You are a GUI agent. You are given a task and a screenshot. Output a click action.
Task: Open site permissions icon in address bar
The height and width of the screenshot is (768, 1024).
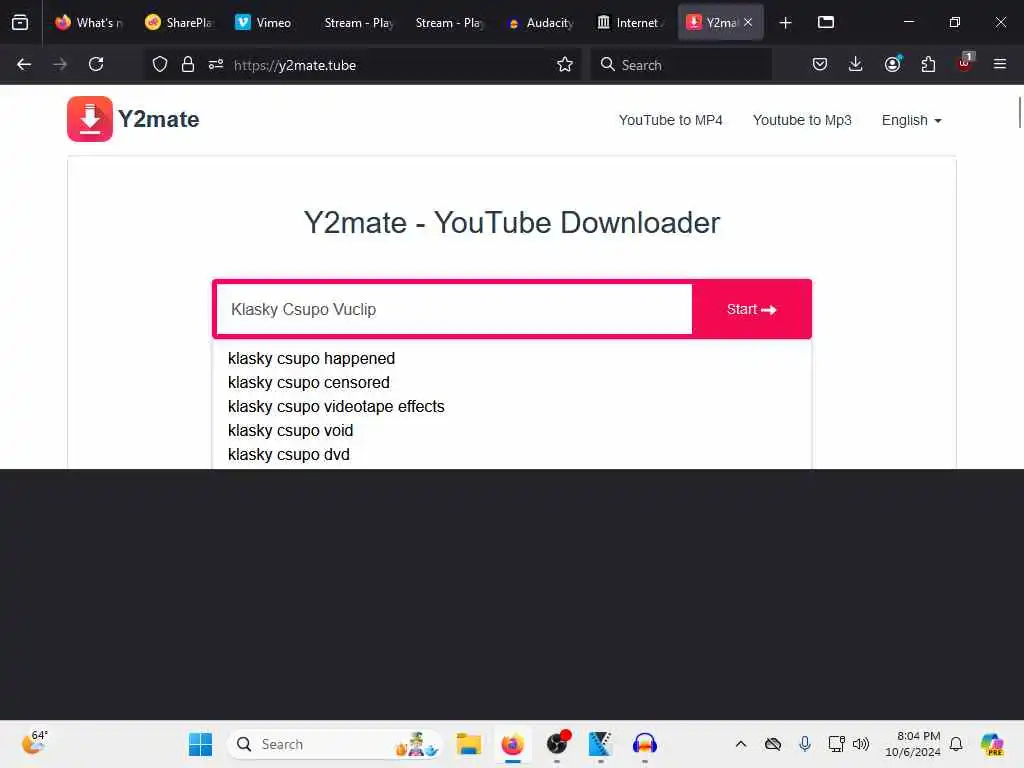coord(216,65)
